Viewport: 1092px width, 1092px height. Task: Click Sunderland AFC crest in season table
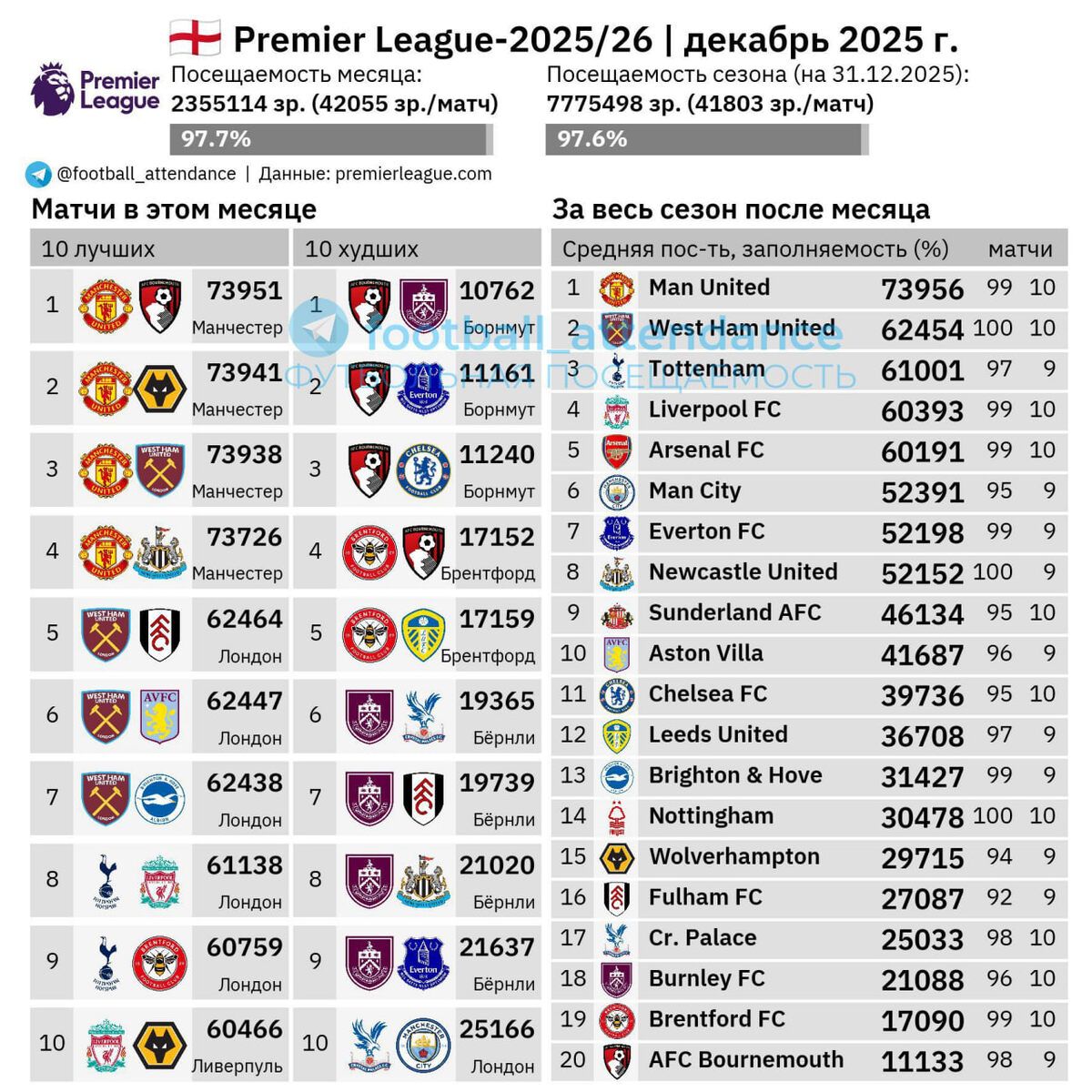(617, 614)
